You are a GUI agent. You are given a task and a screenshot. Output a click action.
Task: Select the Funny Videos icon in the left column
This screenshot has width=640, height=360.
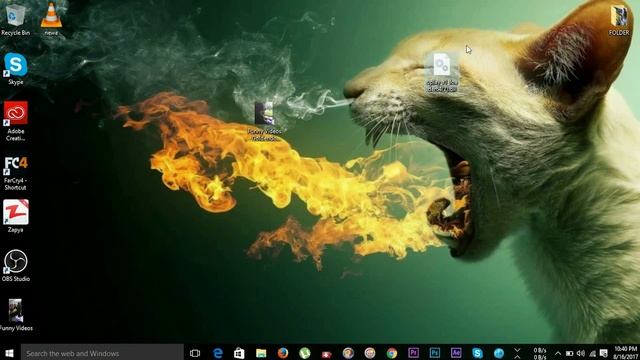(x=16, y=314)
